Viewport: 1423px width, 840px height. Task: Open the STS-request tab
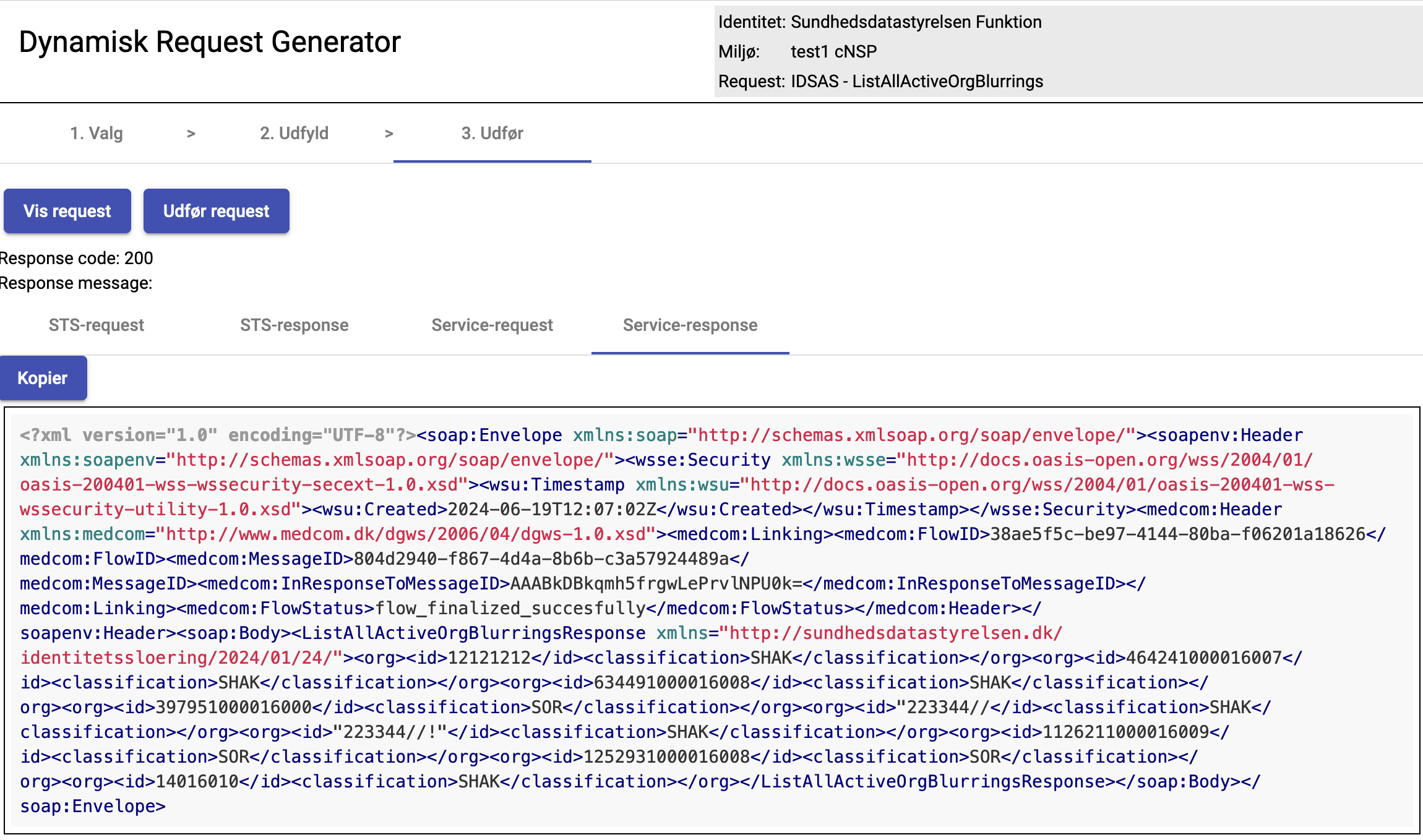[97, 325]
